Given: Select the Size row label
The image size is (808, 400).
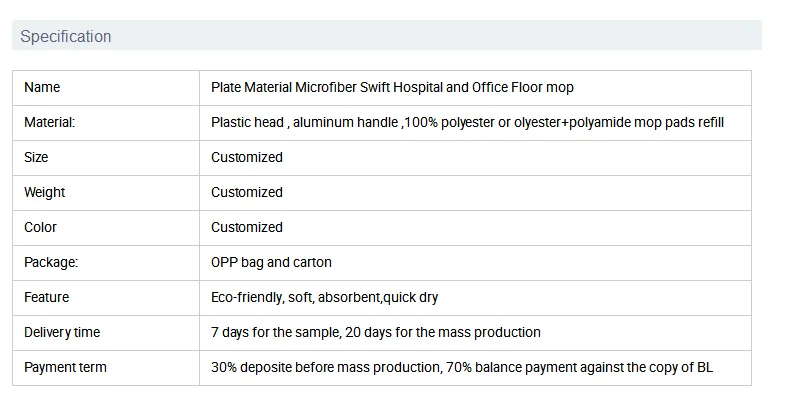Looking at the screenshot, I should [36, 157].
